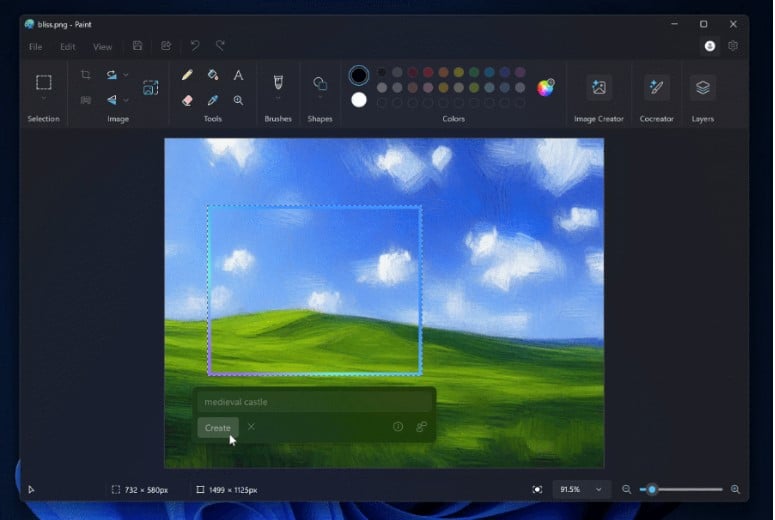Select the Eraser tool
Viewport: 775px width, 520px height.
pos(187,100)
